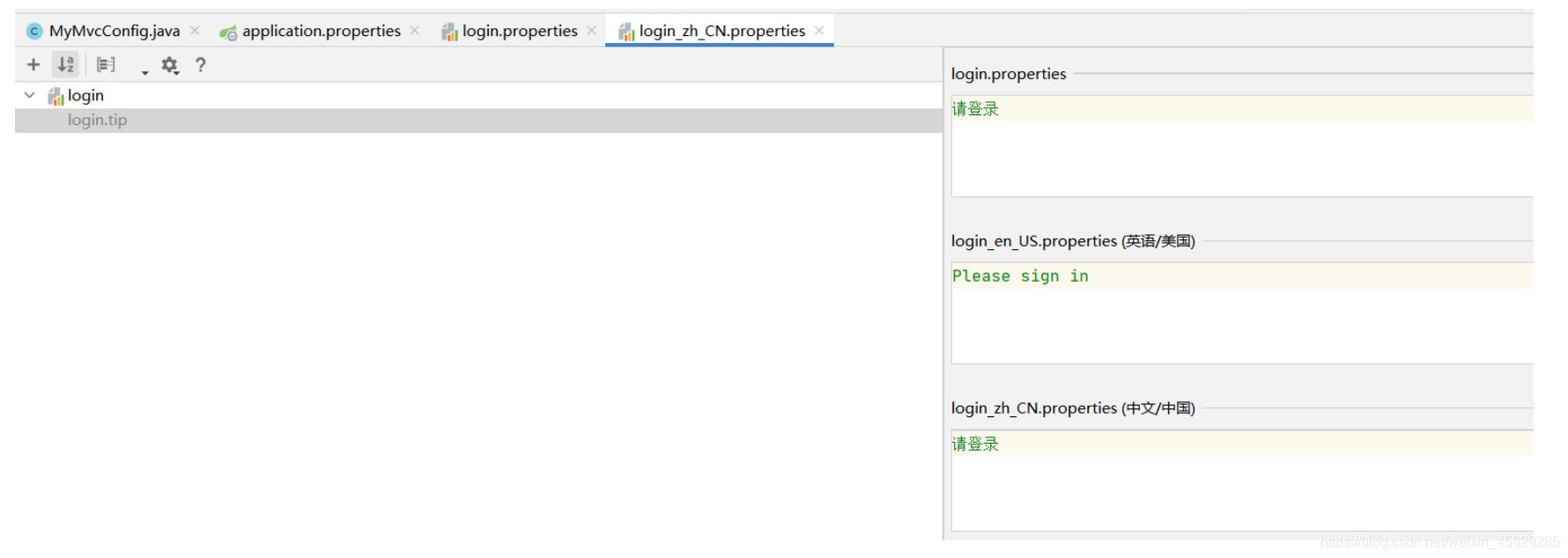Click the Java class icon on MyMvcConfig tab
1568x558 pixels.
coord(34,32)
